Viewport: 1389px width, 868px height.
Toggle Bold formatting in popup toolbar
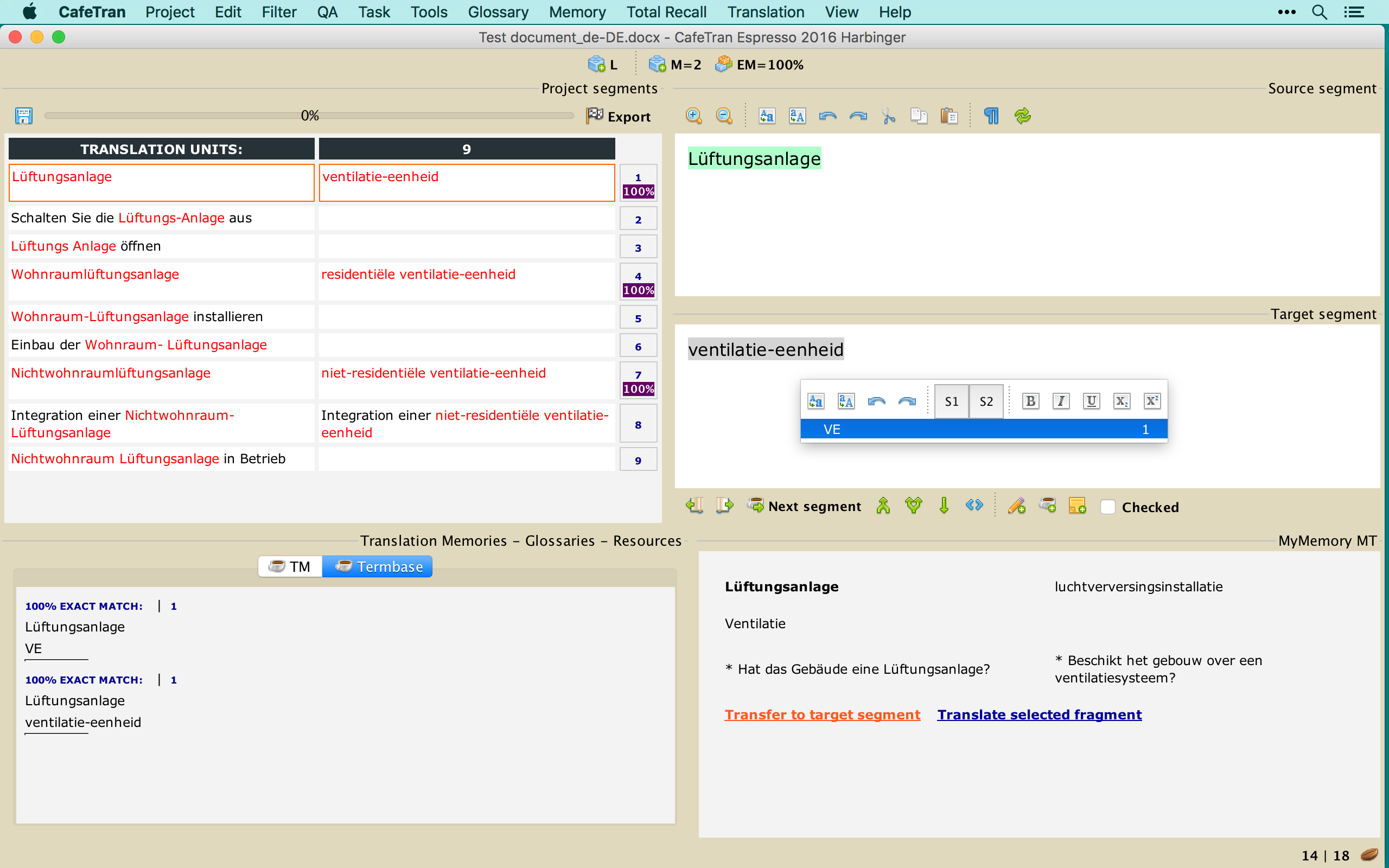pos(1030,401)
